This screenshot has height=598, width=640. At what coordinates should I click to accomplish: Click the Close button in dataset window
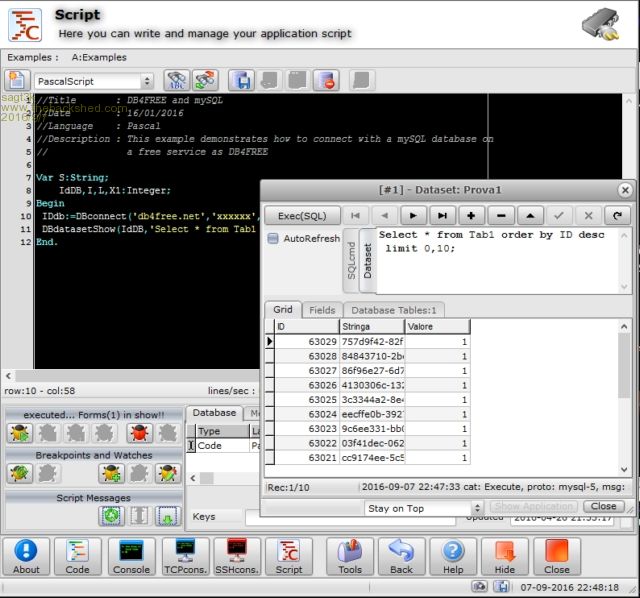[603, 507]
